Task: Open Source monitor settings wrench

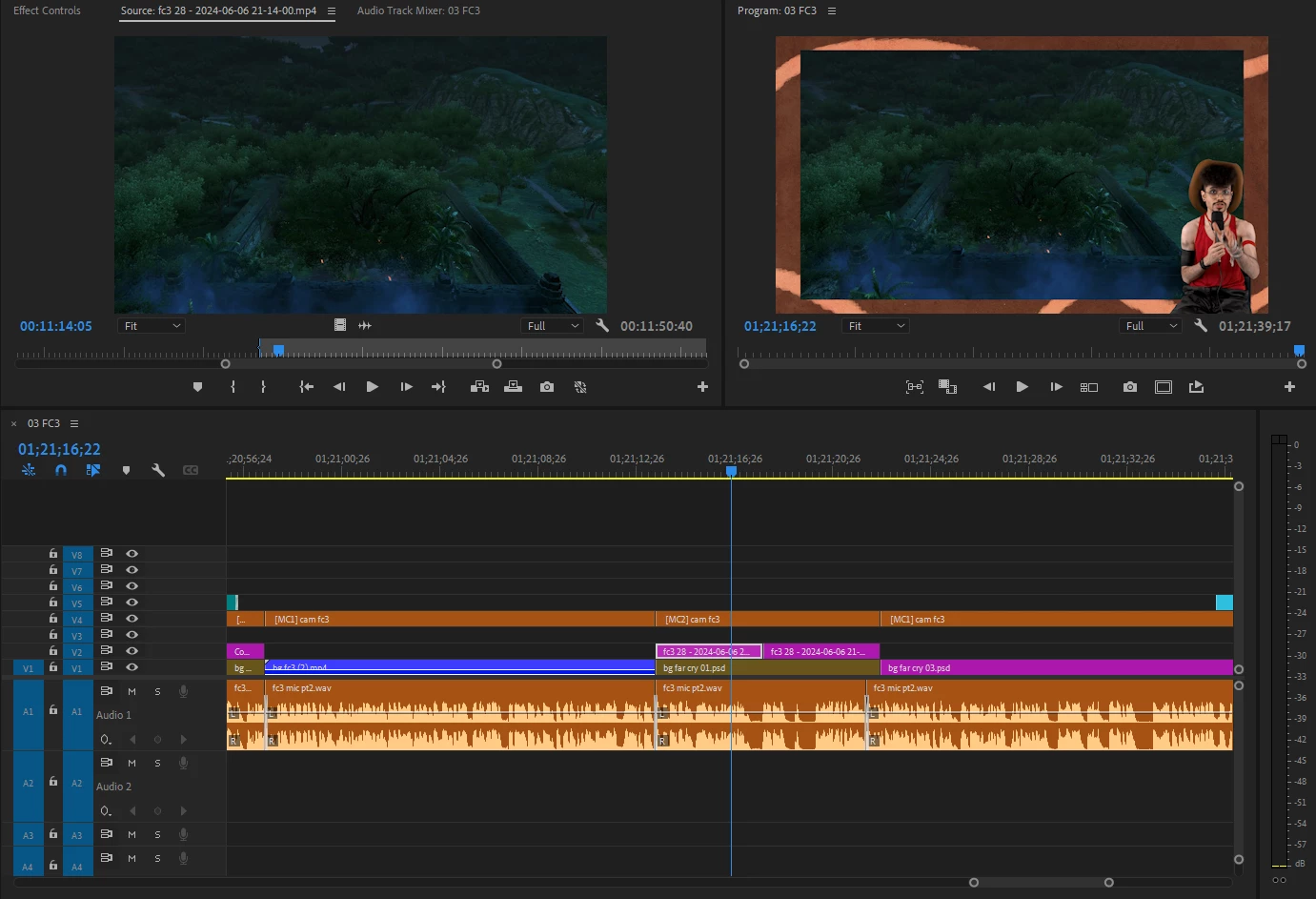Action: [x=602, y=326]
